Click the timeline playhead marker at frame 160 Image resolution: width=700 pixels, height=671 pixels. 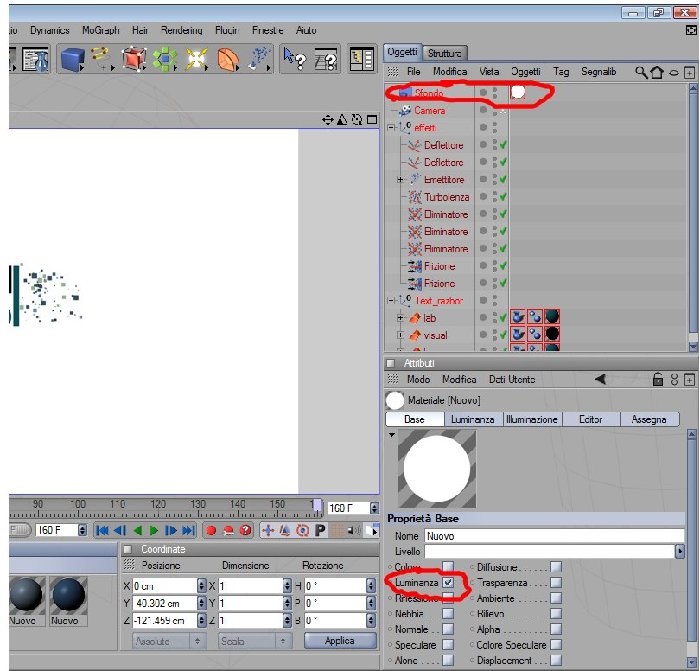tap(317, 505)
